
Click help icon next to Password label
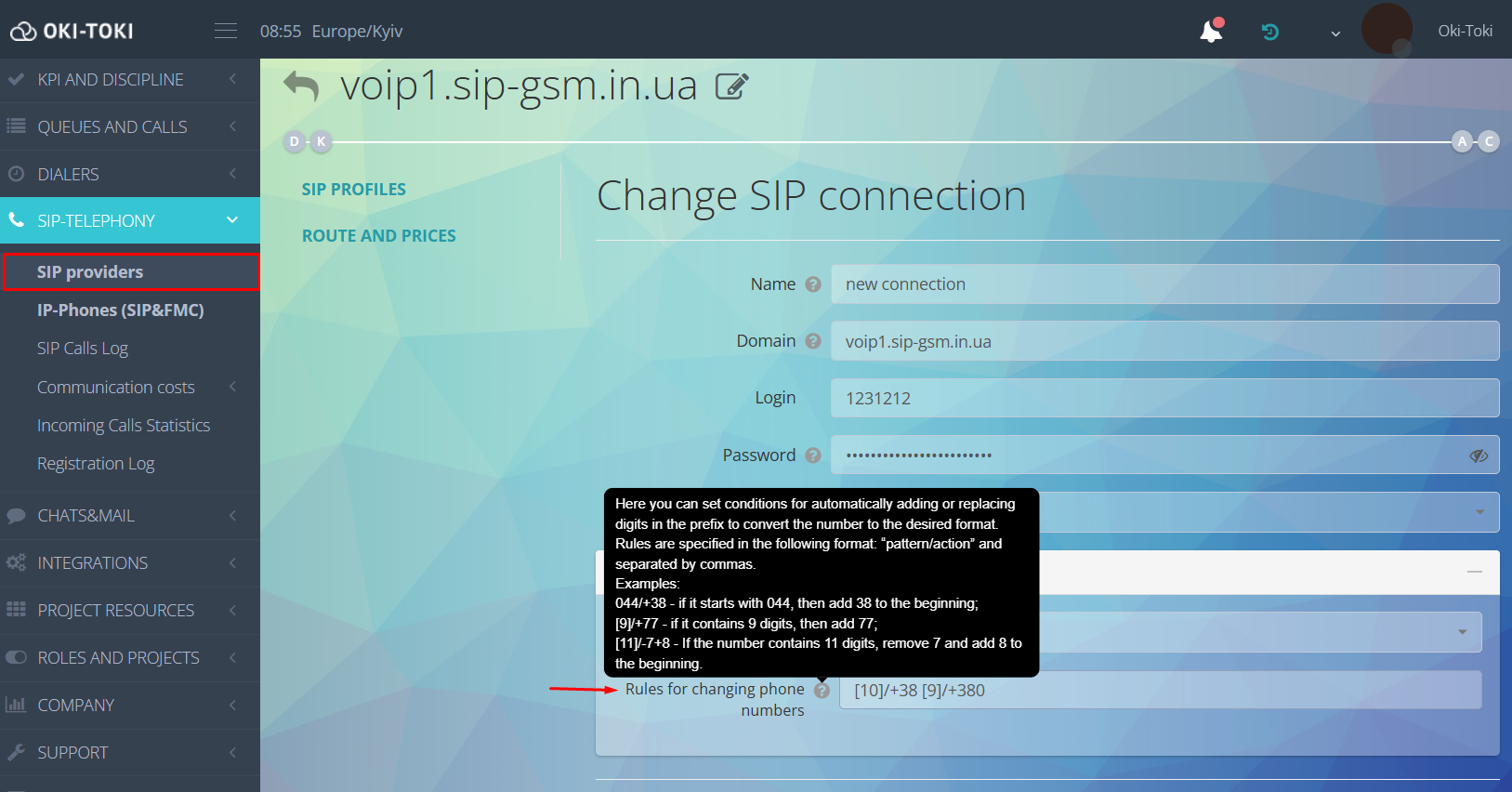click(813, 455)
